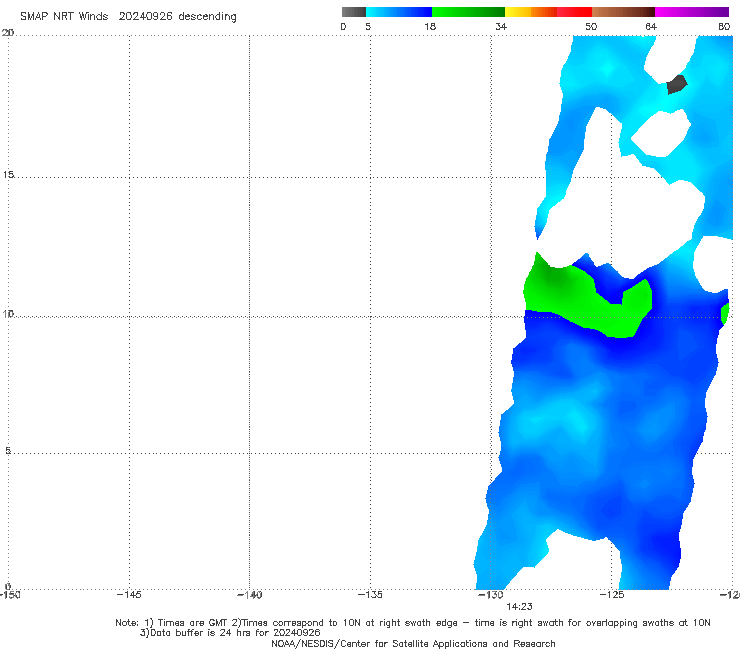Click the colorbar tick label "18"
This screenshot has height=650, width=740.
pos(429,27)
